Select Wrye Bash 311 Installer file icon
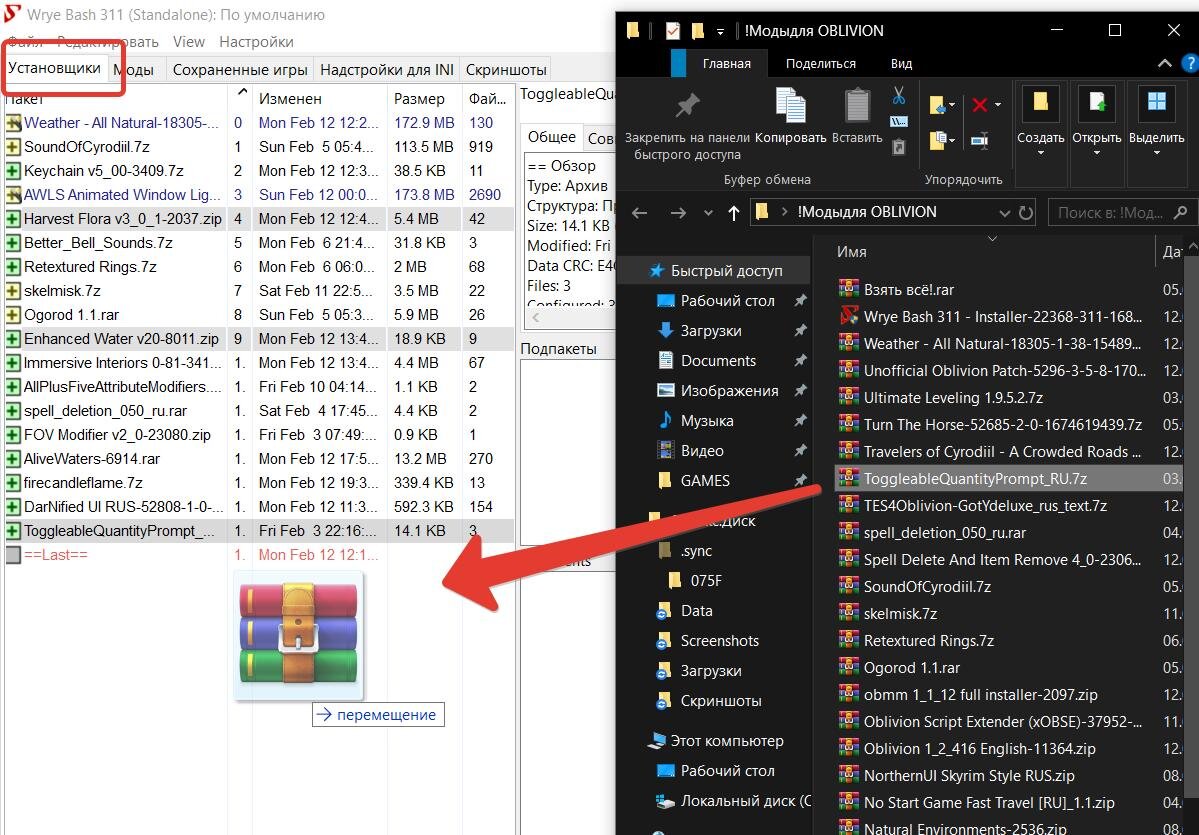 tap(849, 316)
